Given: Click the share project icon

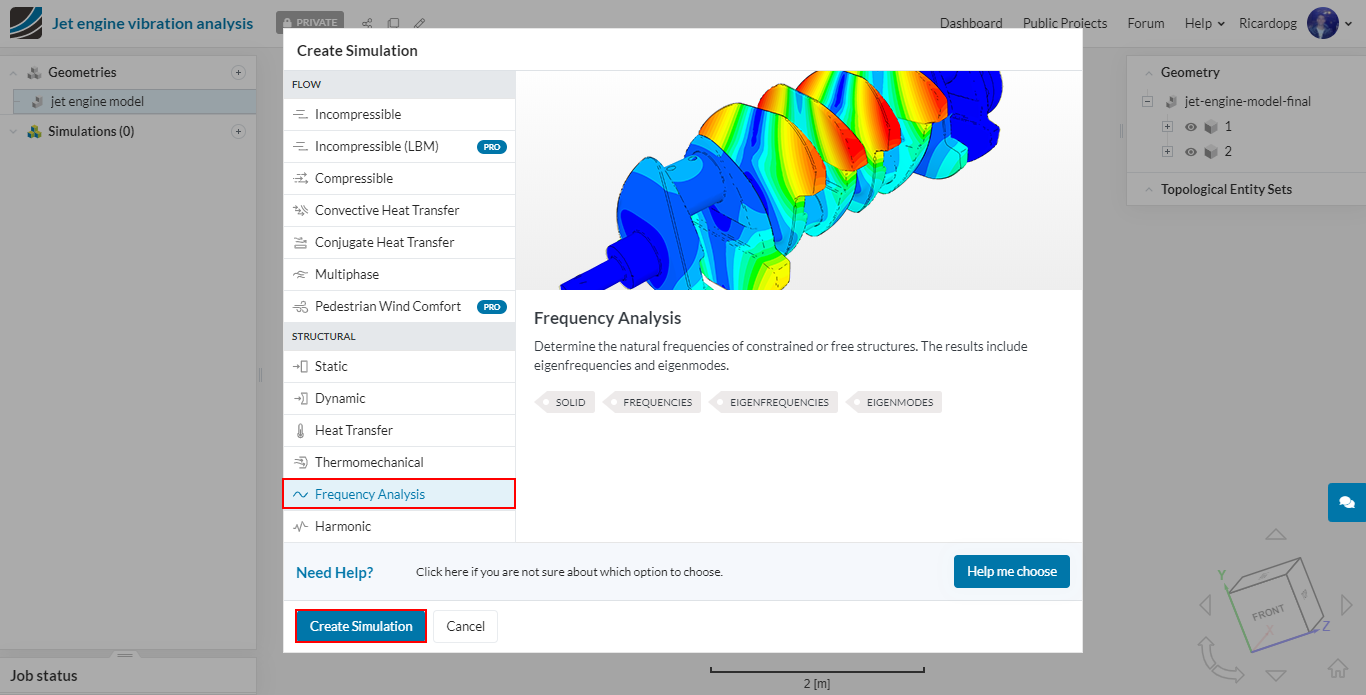Looking at the screenshot, I should tap(367, 23).
